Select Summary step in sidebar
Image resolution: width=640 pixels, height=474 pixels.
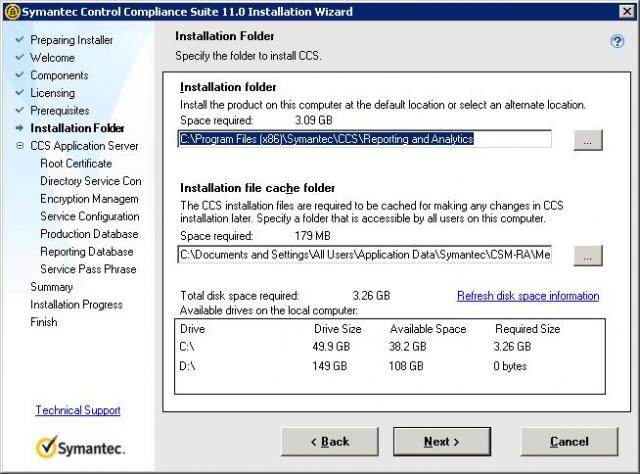point(51,287)
